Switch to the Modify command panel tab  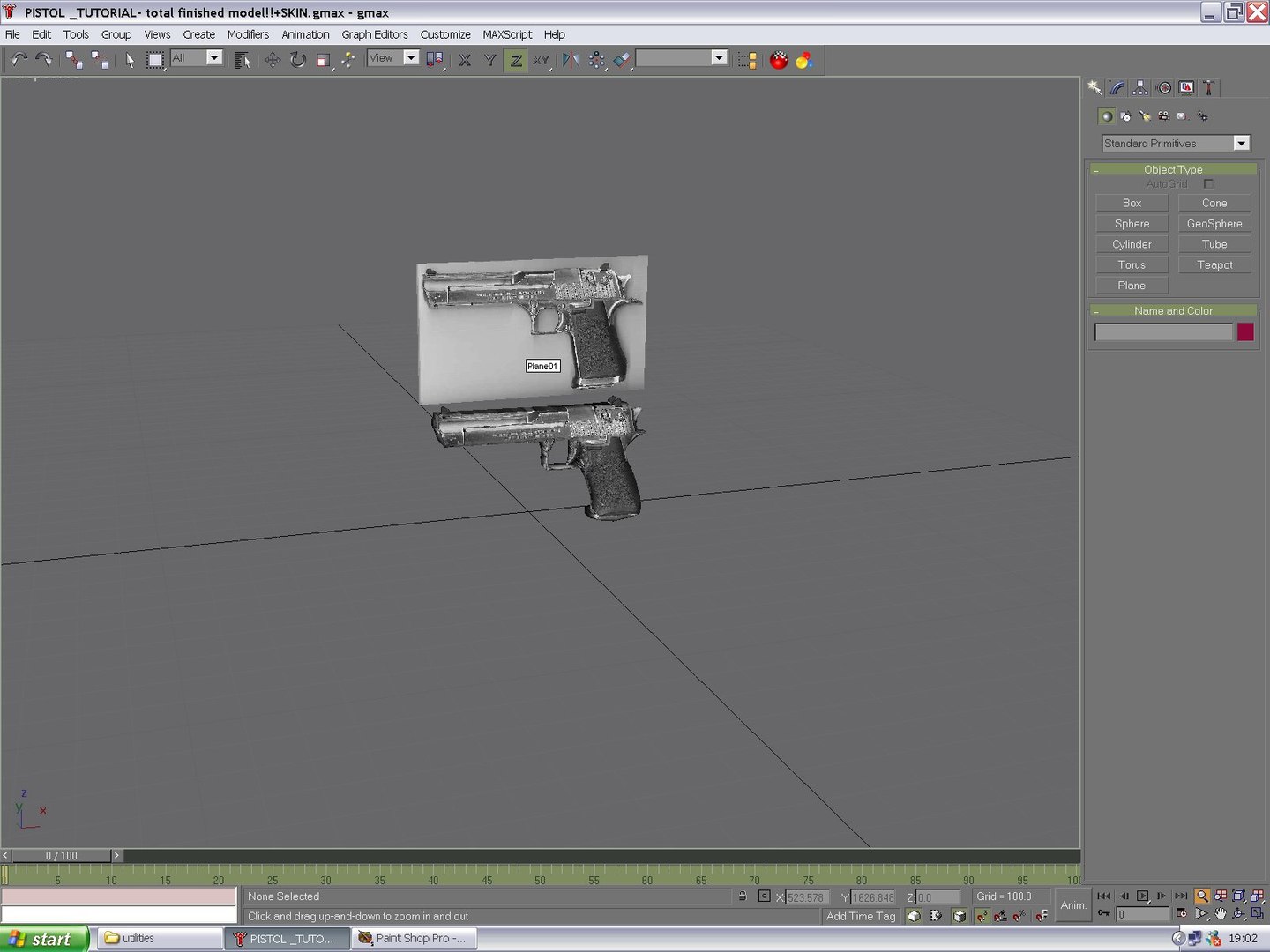1117,87
